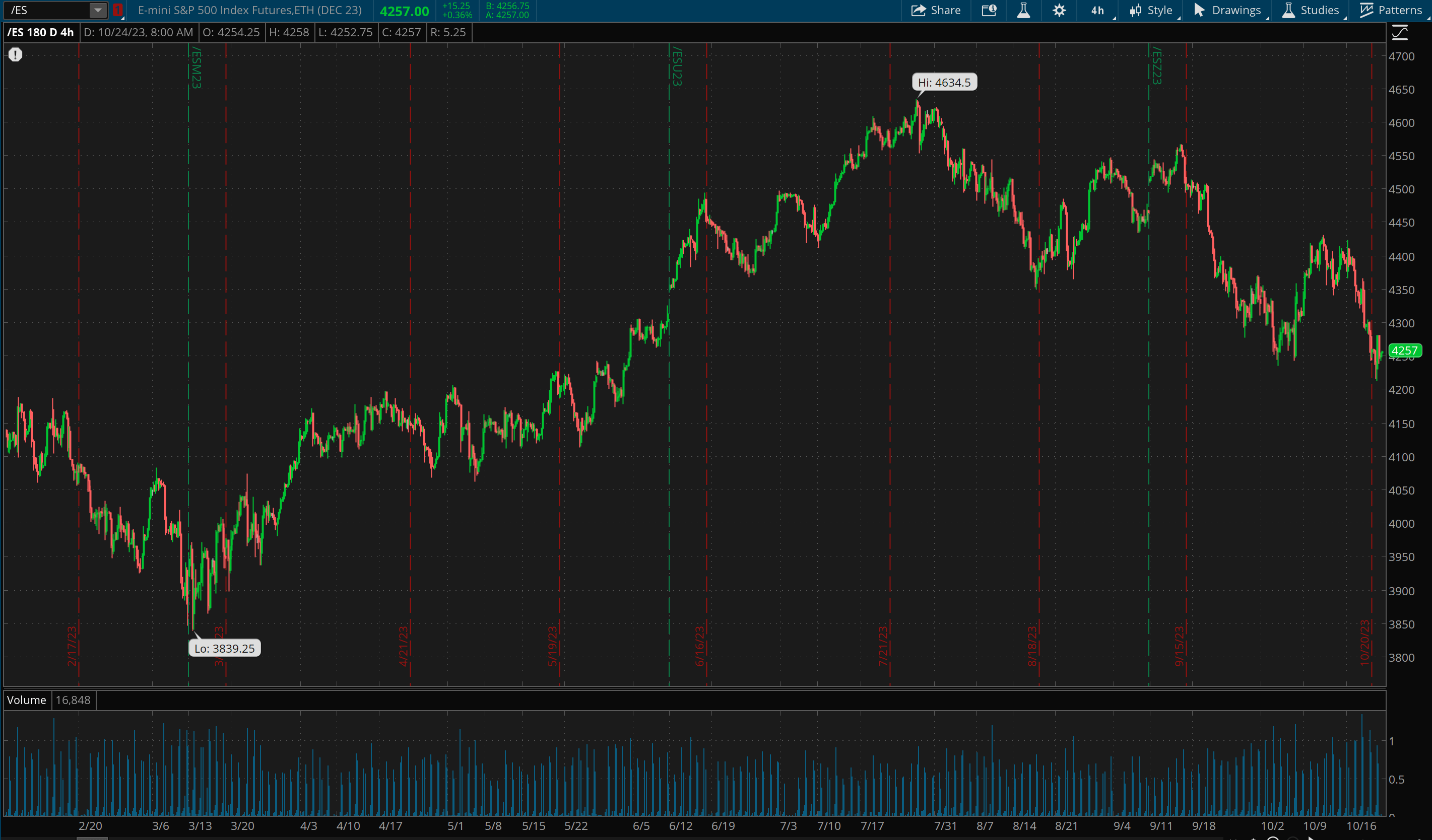Click the warning exclamation icon at chart top-left

coord(16,54)
